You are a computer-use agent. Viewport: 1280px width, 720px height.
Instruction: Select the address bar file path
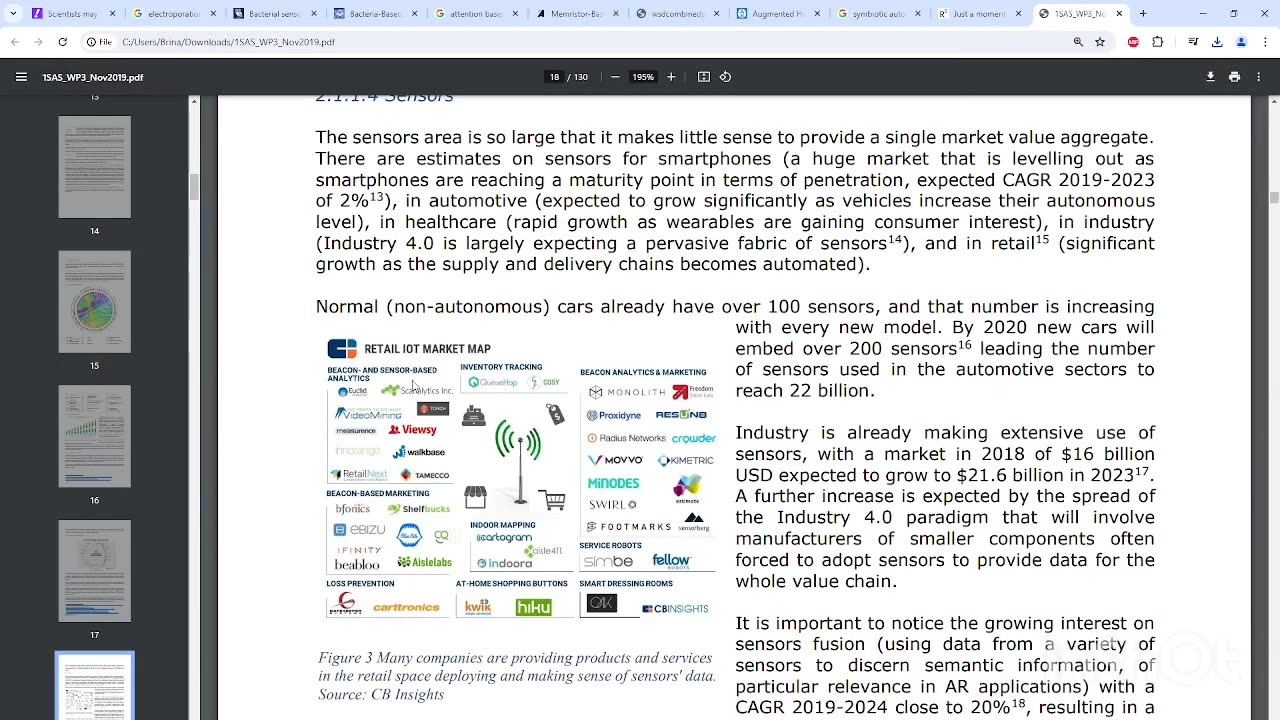tap(228, 42)
